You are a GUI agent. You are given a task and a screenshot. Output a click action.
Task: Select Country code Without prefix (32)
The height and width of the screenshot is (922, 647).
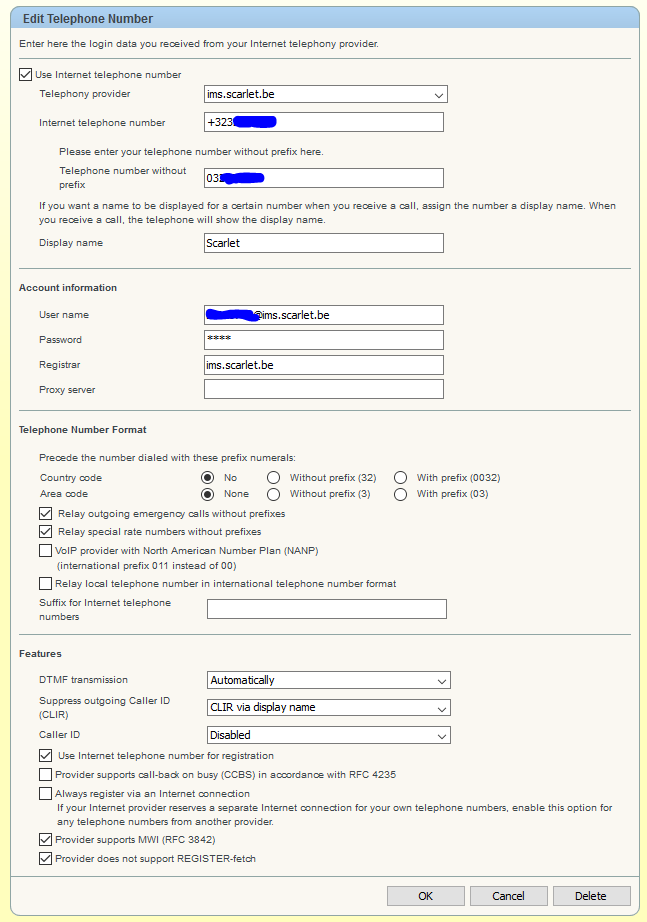(273, 478)
